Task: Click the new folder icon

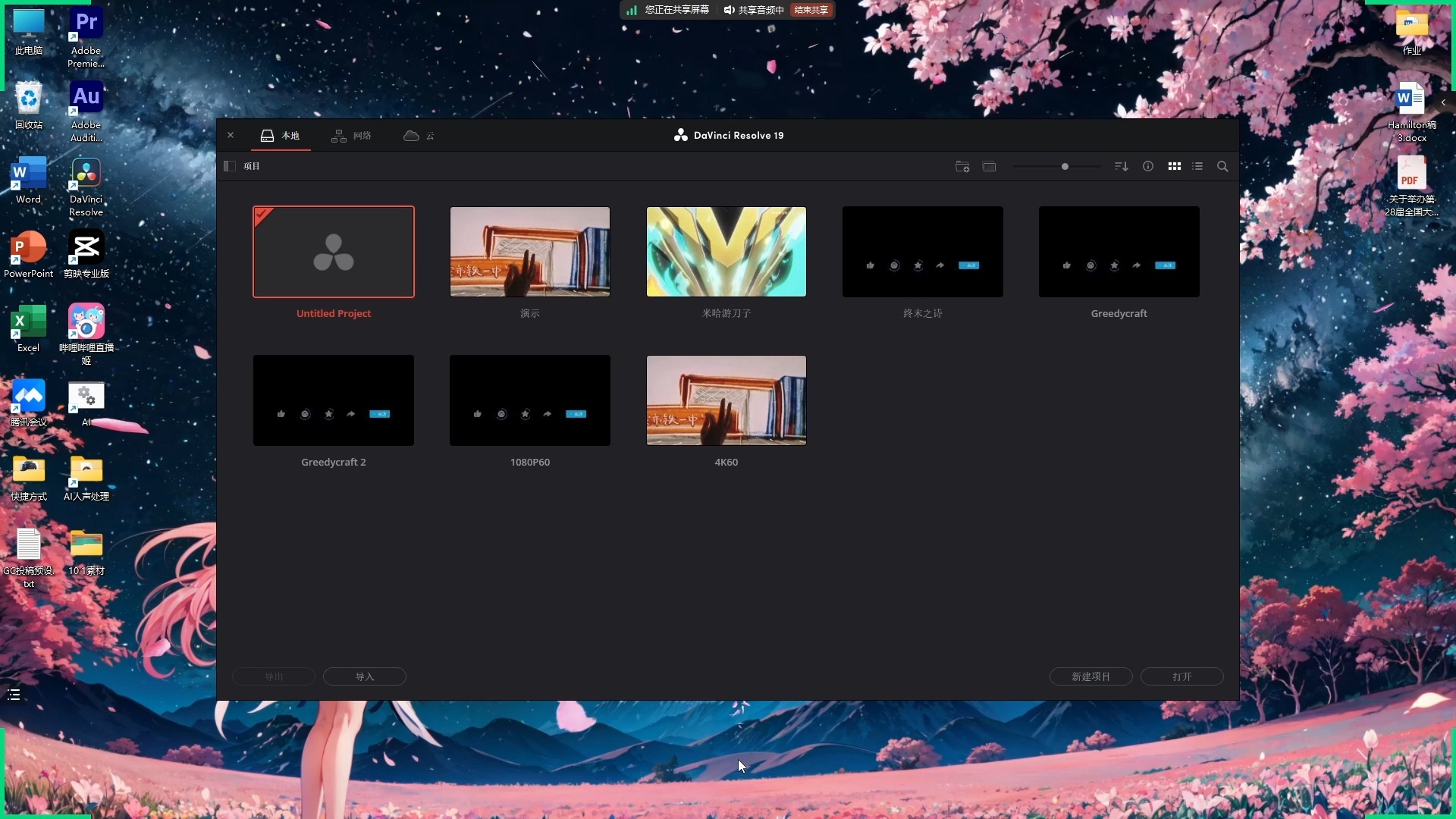Action: (962, 167)
